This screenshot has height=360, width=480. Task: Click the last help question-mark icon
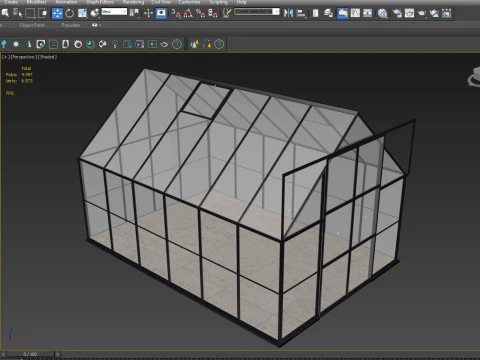pyautogui.click(x=219, y=44)
